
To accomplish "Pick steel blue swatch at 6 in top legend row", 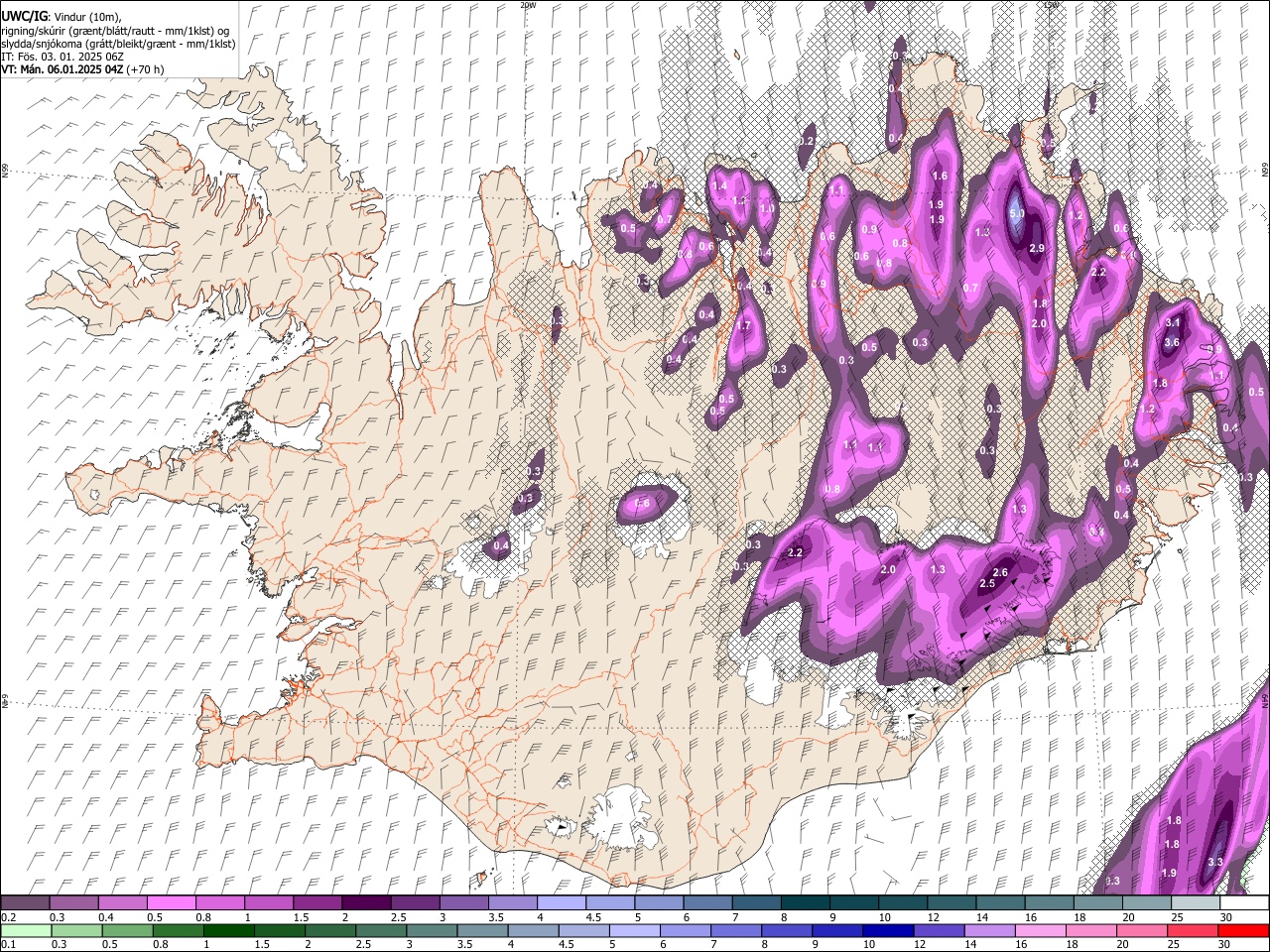I will pyautogui.click(x=708, y=903).
